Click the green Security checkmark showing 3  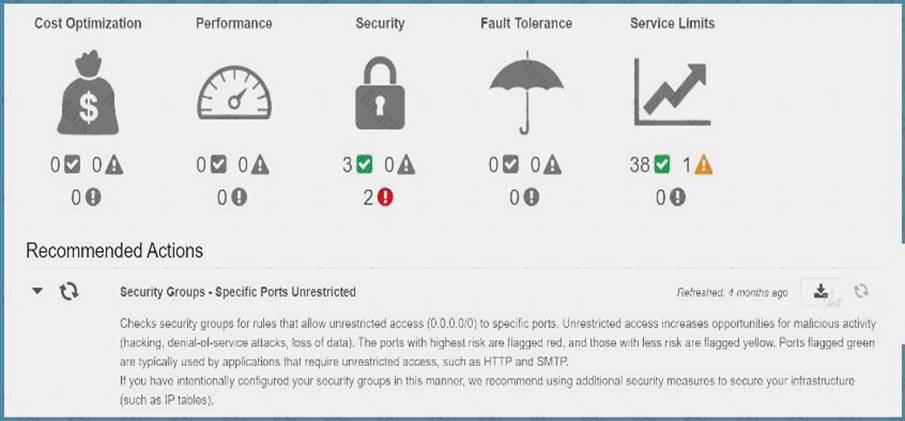click(364, 165)
